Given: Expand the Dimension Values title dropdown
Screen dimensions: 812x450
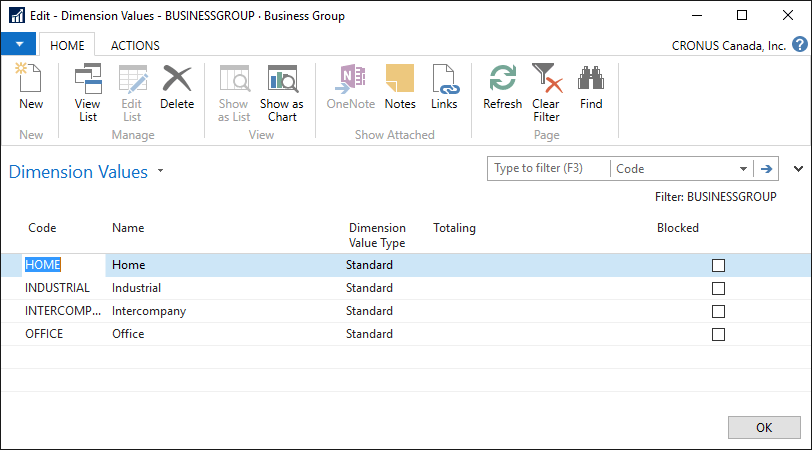Looking at the screenshot, I should 161,172.
